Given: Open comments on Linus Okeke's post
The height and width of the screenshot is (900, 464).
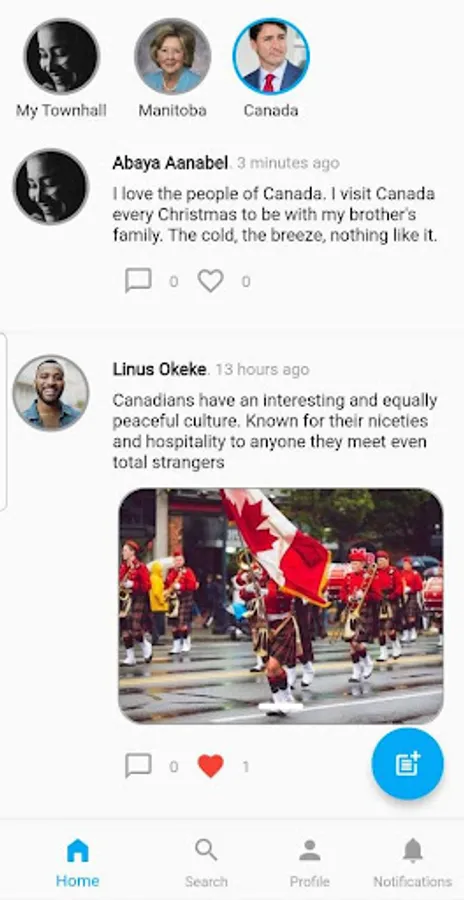Looking at the screenshot, I should point(138,766).
